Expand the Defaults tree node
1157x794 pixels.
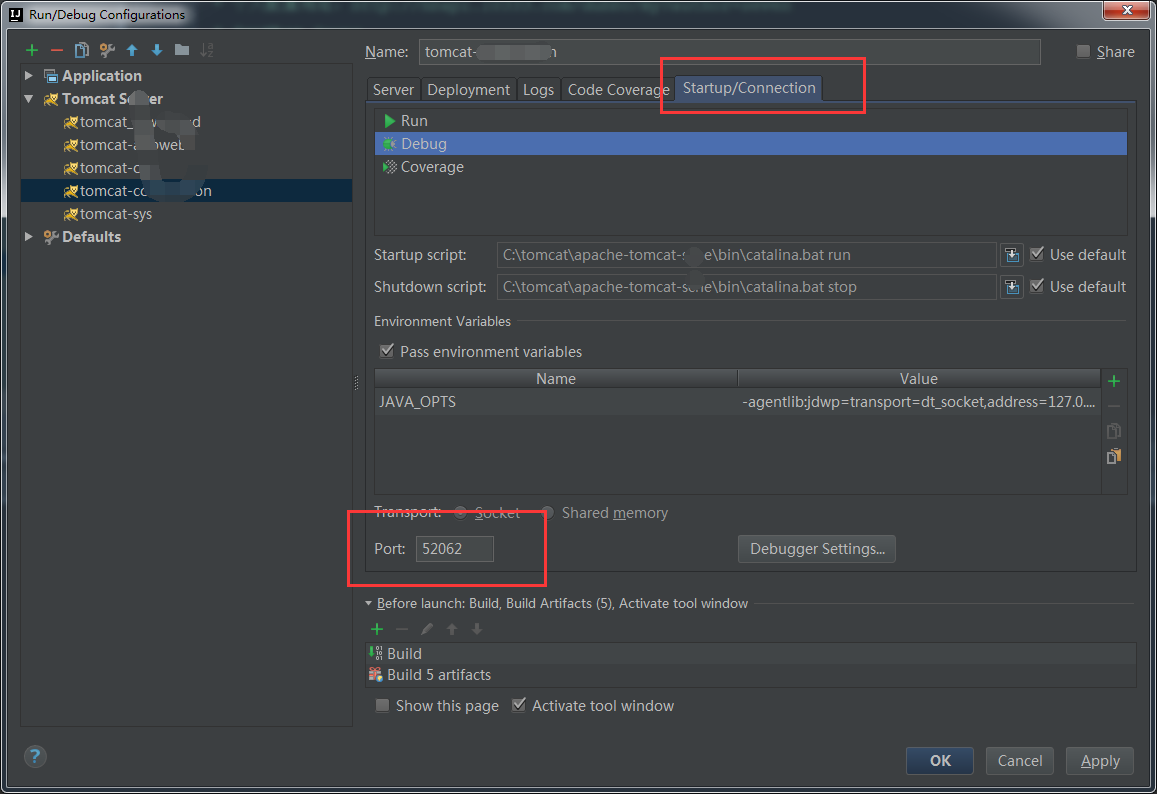[x=29, y=236]
